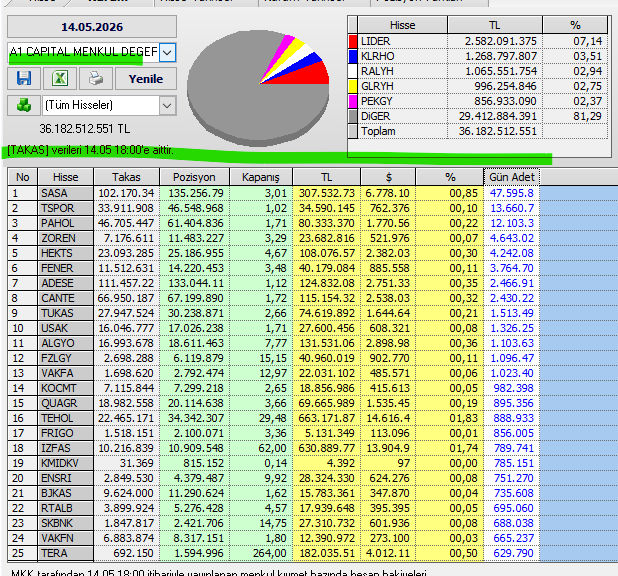Select the QUAGR stock cell

click(x=66, y=403)
